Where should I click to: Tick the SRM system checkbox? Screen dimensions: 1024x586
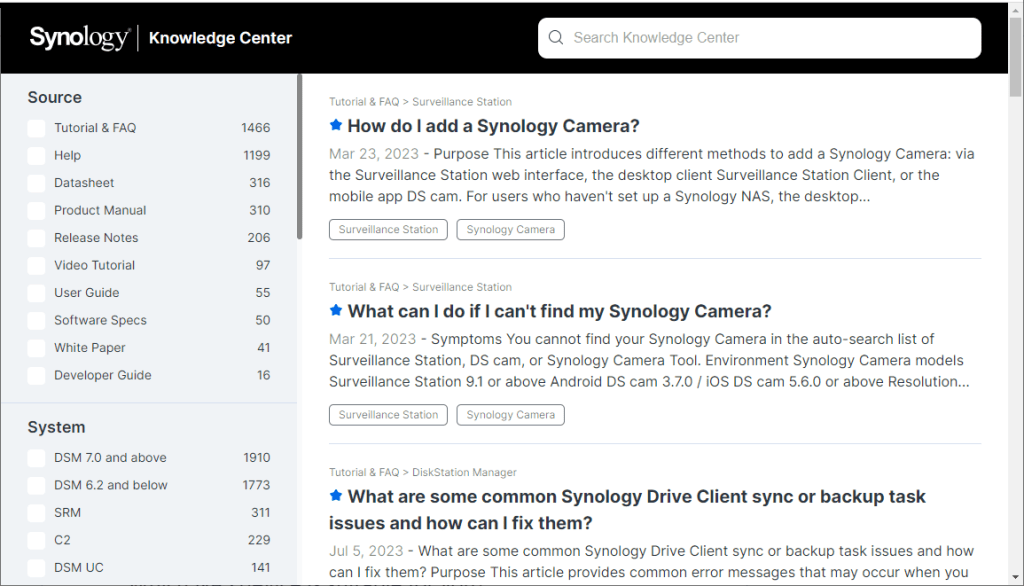pos(37,513)
